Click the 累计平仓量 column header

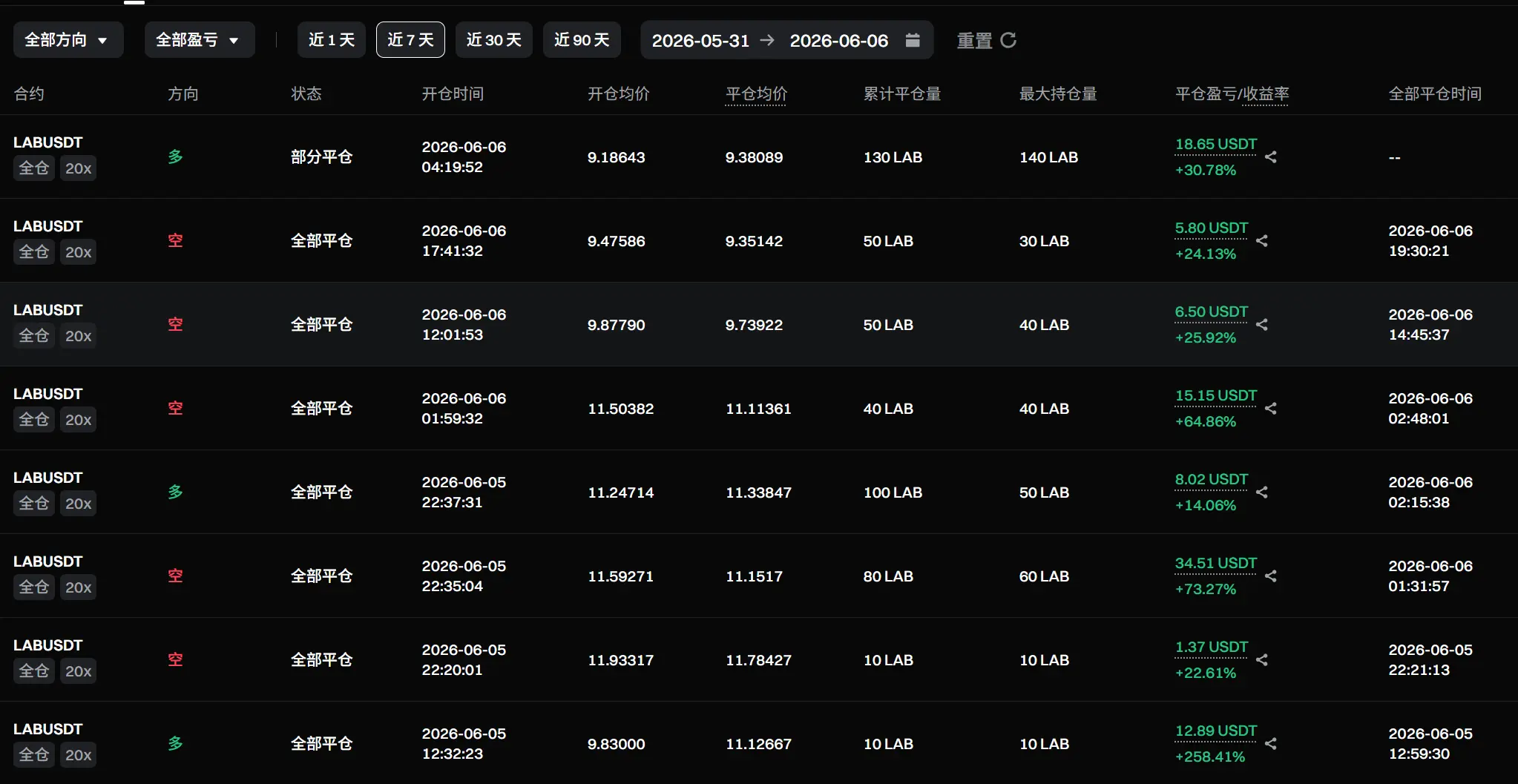coord(902,94)
